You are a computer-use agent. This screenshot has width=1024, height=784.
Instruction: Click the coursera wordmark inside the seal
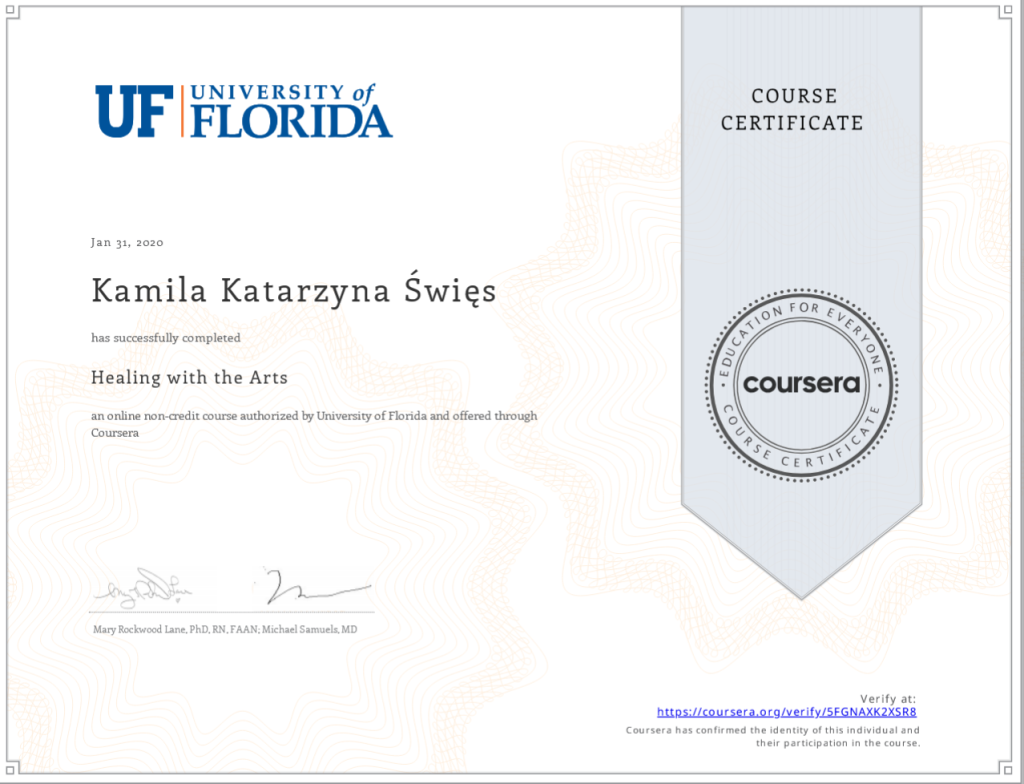coord(801,384)
